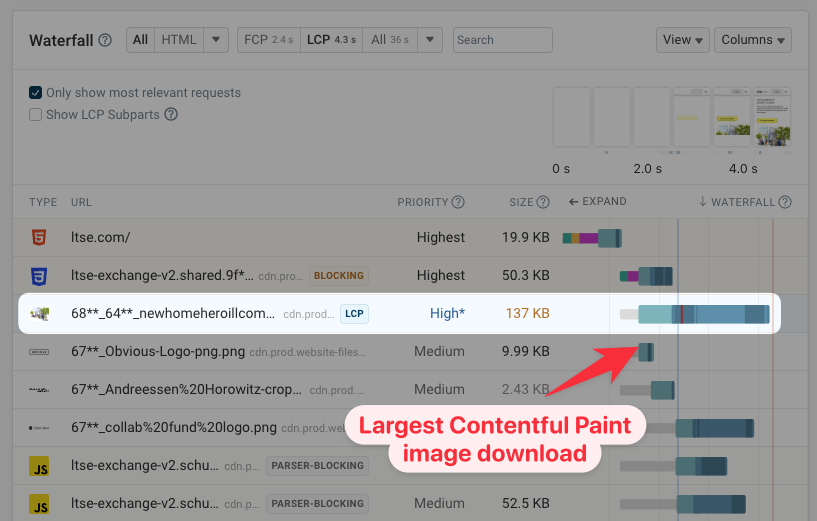The image size is (817, 521).
Task: Select the All request type filter
Action: pyautogui.click(x=140, y=40)
